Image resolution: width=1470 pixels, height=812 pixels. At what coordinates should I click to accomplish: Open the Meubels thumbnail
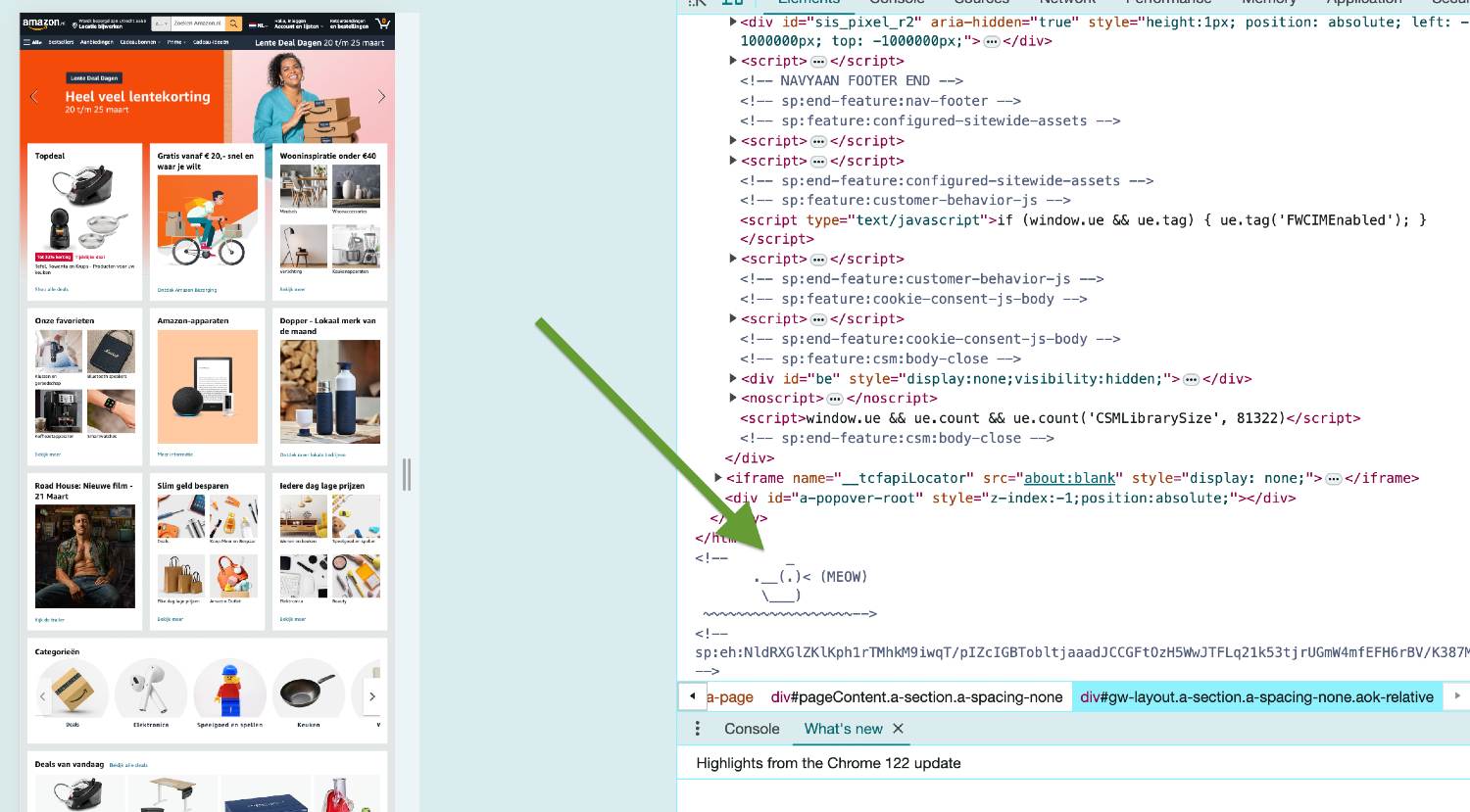[304, 186]
